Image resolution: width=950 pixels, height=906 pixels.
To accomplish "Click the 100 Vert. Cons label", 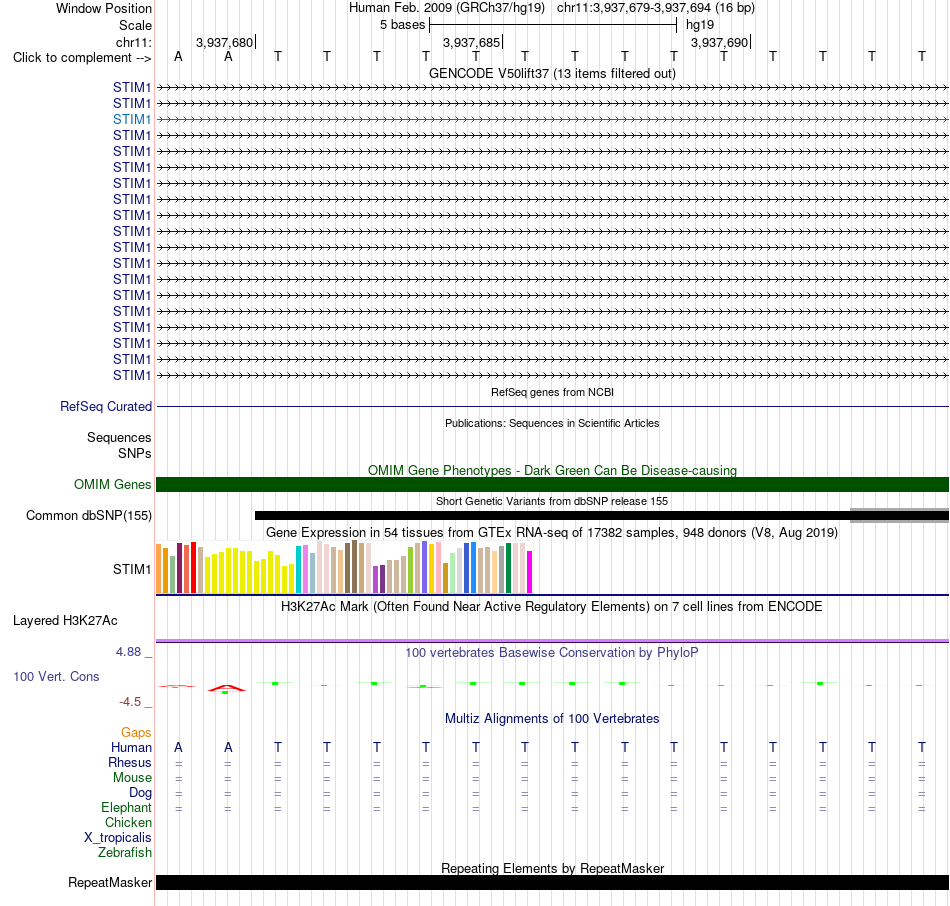I will pos(56,676).
